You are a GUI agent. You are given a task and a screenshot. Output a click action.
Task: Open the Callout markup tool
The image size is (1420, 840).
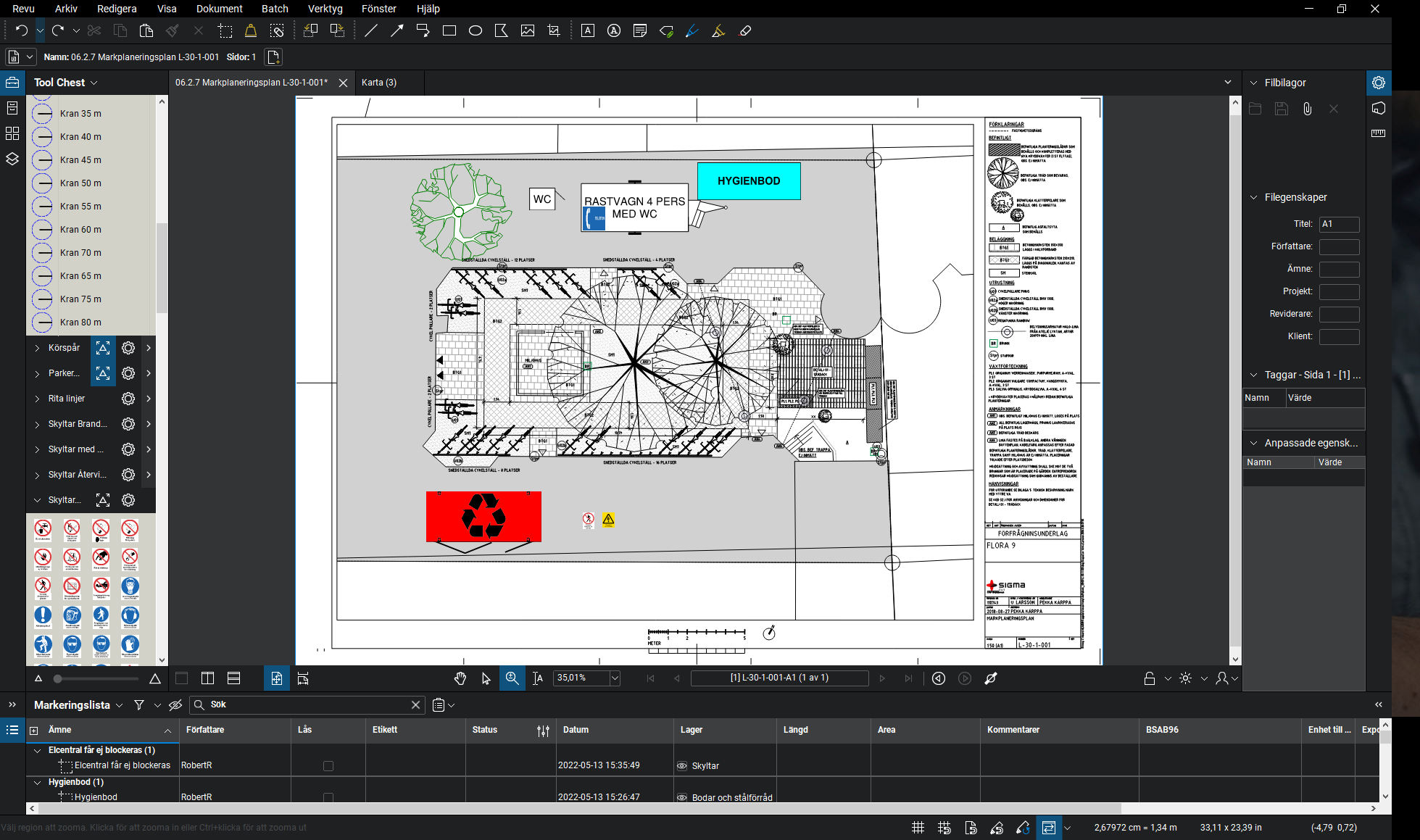click(x=423, y=31)
